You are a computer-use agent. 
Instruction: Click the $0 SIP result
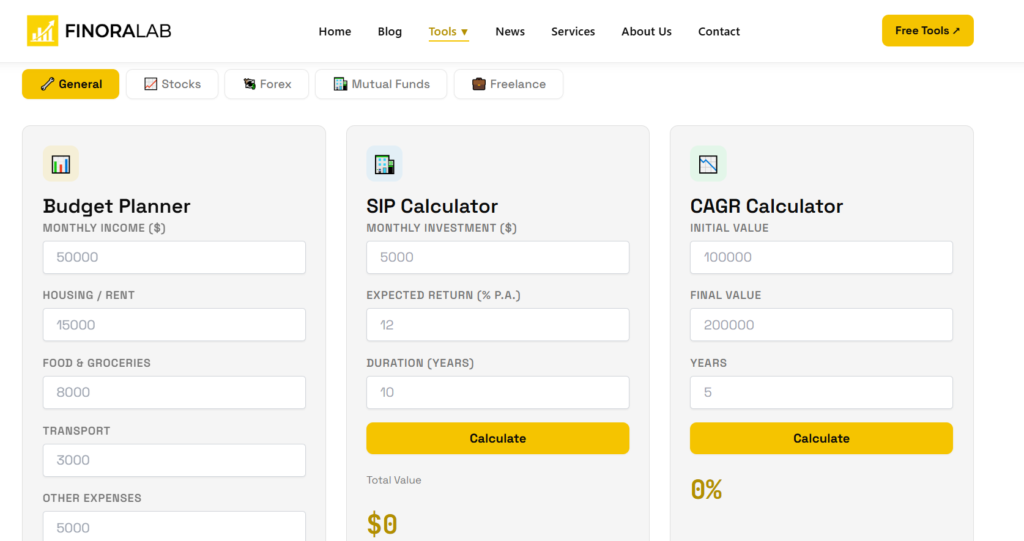click(382, 524)
